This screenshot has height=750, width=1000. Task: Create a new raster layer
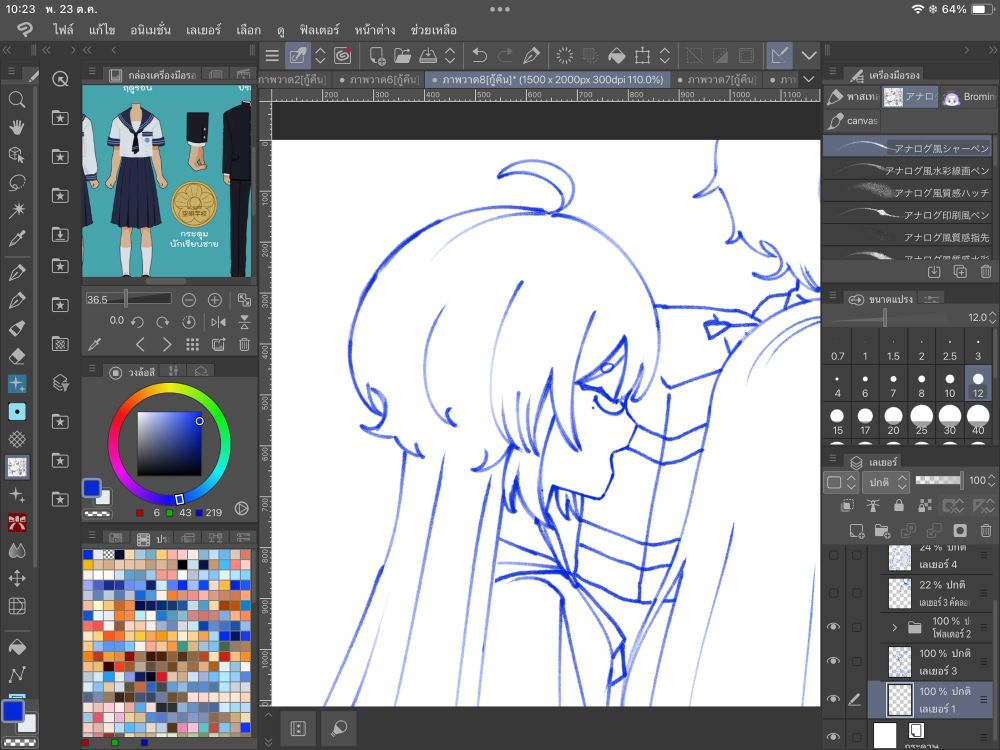click(x=856, y=531)
